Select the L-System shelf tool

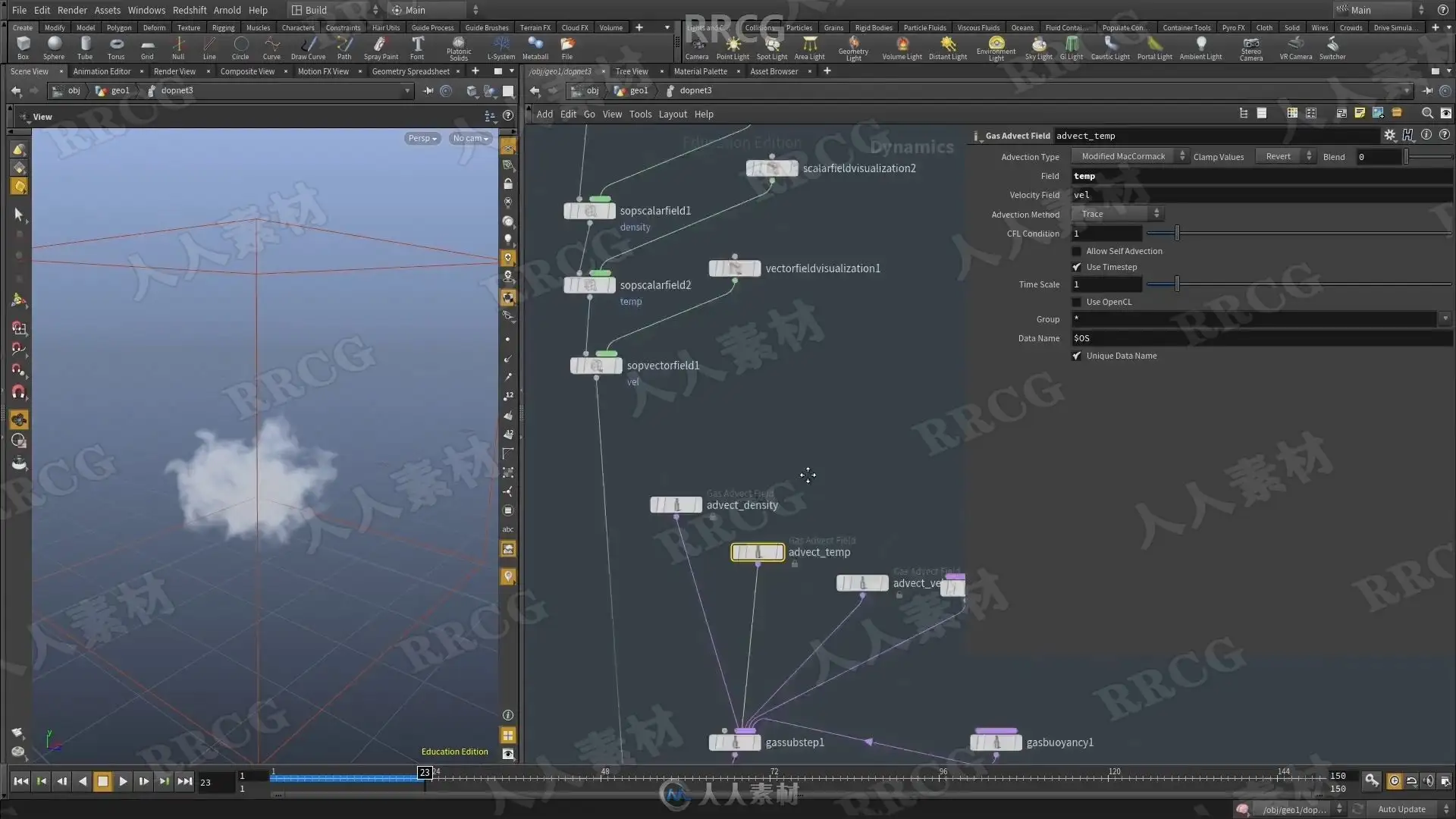tap(501, 48)
